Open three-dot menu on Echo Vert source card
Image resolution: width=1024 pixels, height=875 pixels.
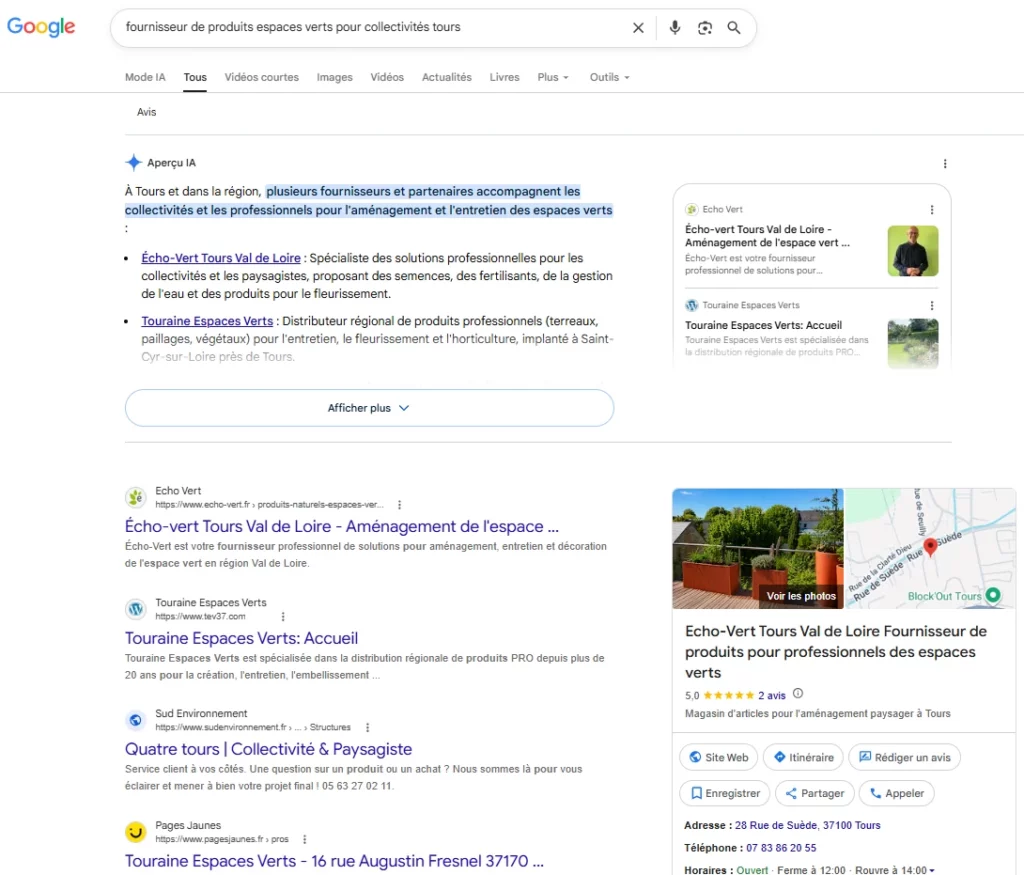931,210
